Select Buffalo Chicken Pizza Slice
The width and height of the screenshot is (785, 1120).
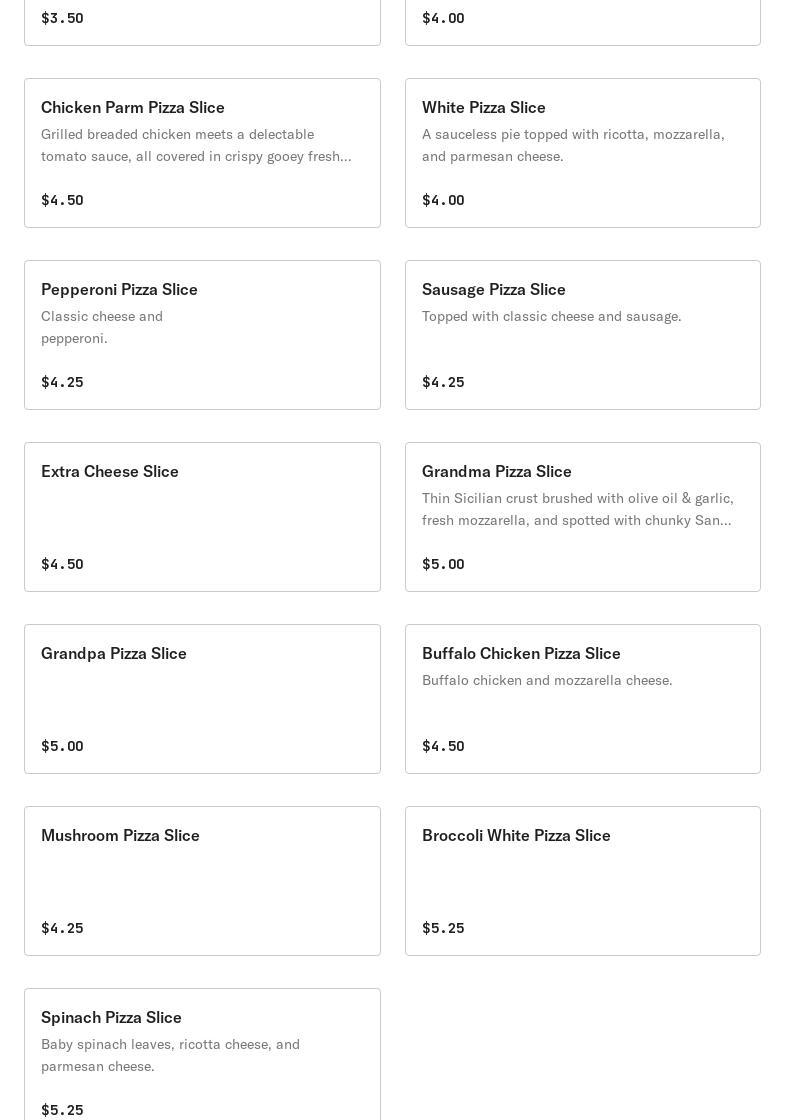pos(583,699)
